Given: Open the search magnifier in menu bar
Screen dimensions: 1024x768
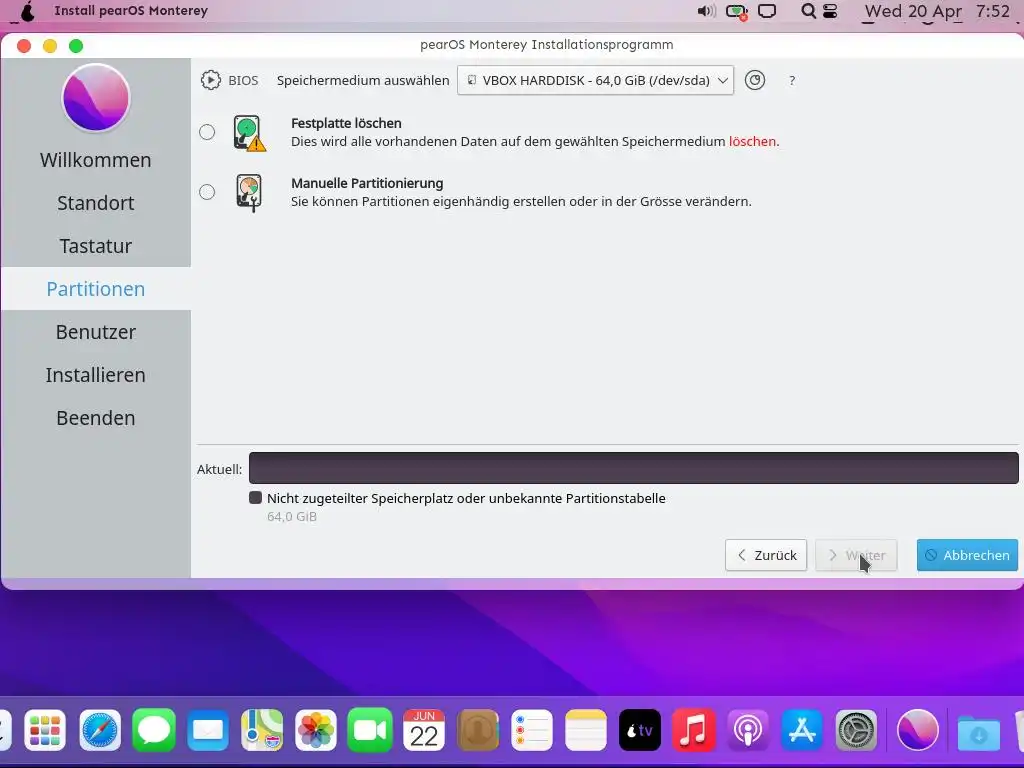Looking at the screenshot, I should point(808,11).
